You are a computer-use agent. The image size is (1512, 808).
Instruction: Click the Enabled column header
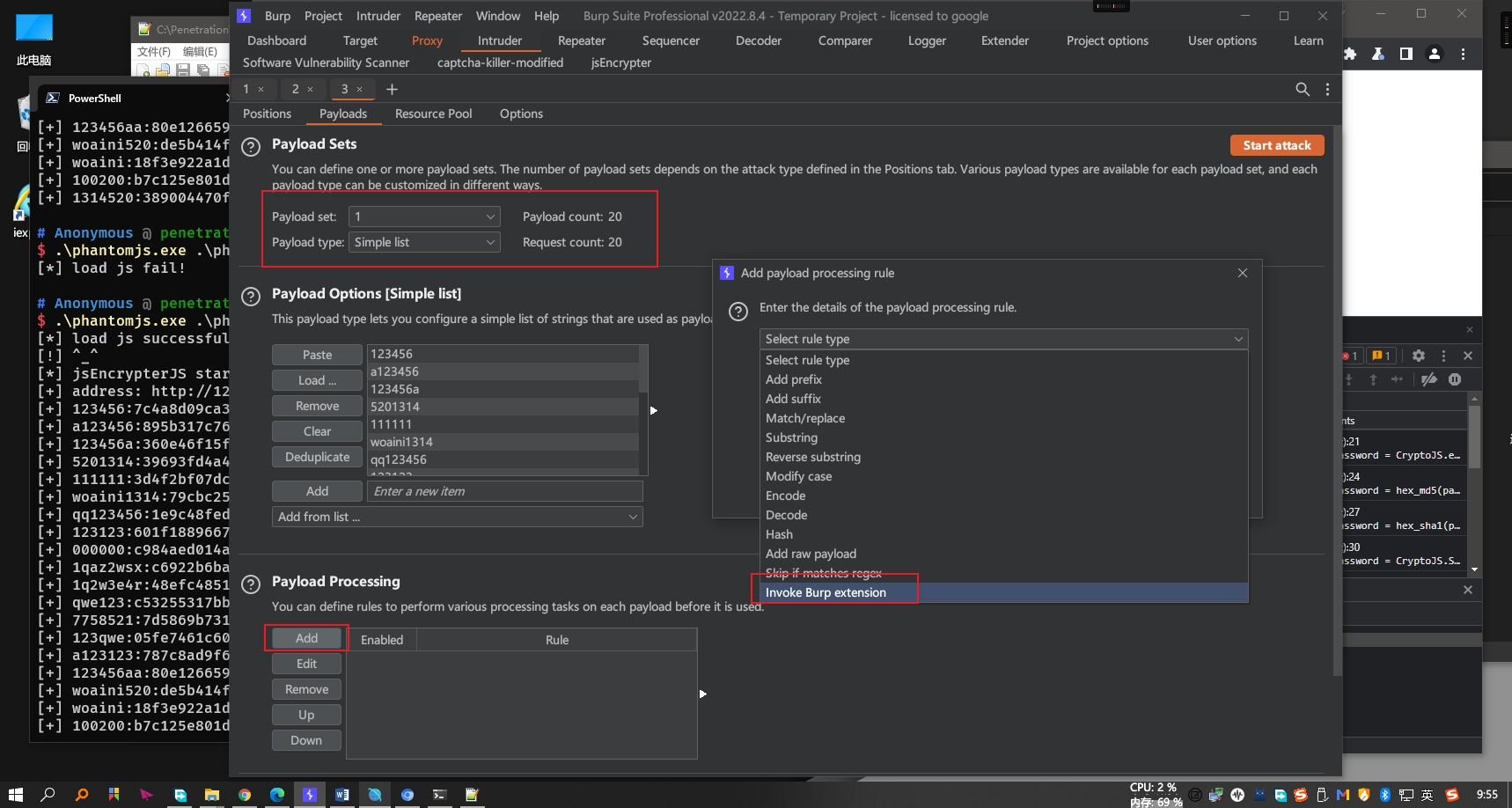(382, 640)
